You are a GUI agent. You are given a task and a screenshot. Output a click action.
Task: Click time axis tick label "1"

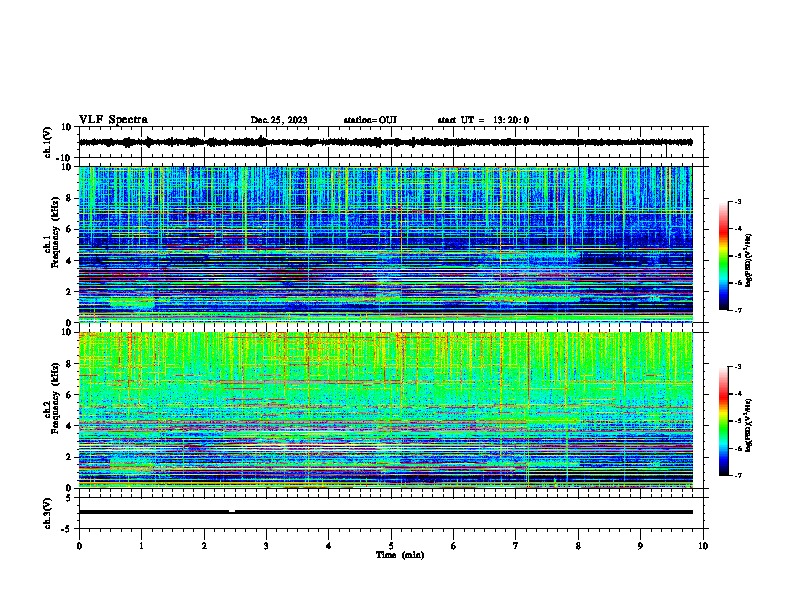pyautogui.click(x=141, y=546)
